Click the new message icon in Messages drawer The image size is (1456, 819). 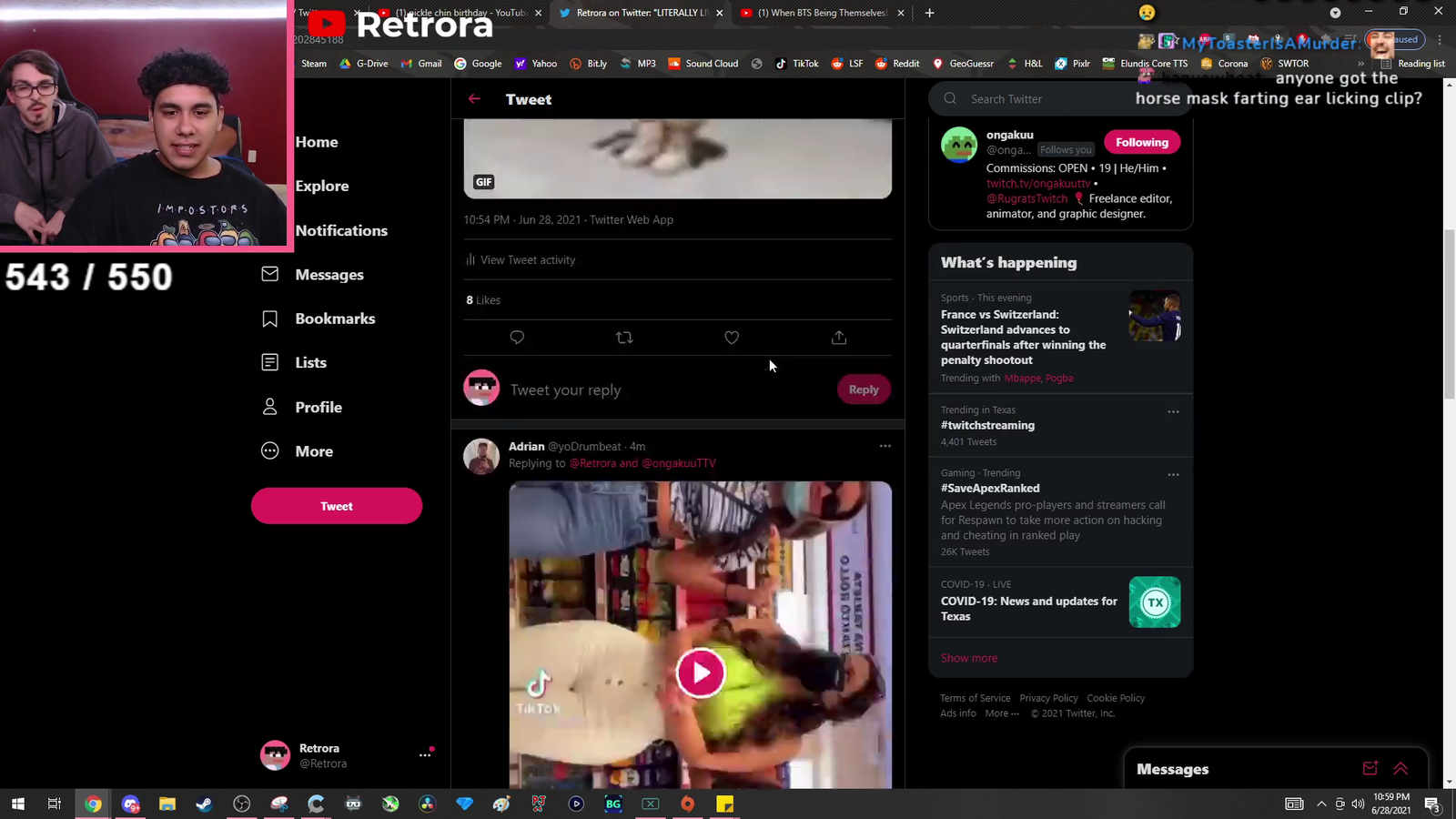[x=1370, y=769]
